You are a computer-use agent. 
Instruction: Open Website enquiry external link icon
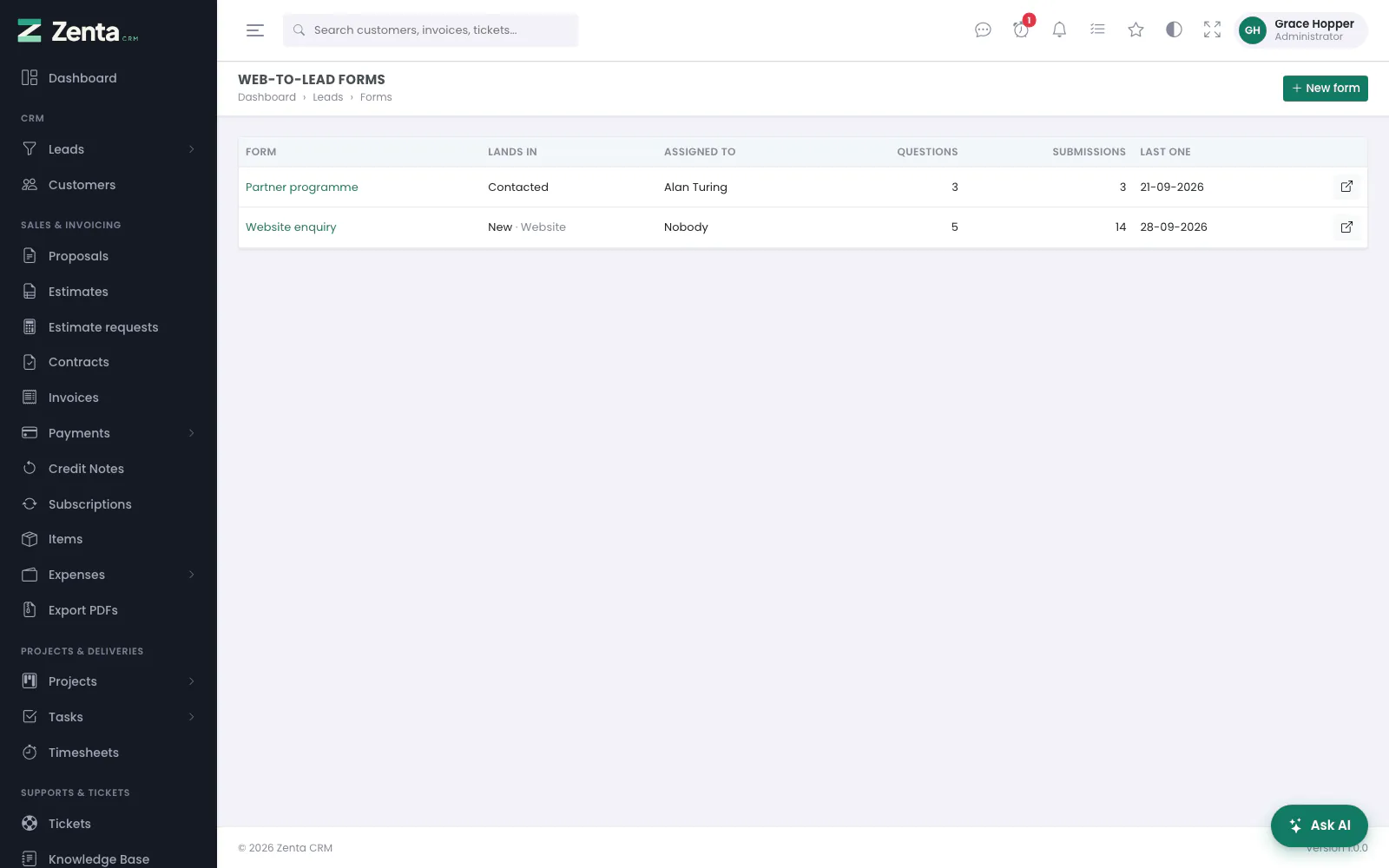1346,227
